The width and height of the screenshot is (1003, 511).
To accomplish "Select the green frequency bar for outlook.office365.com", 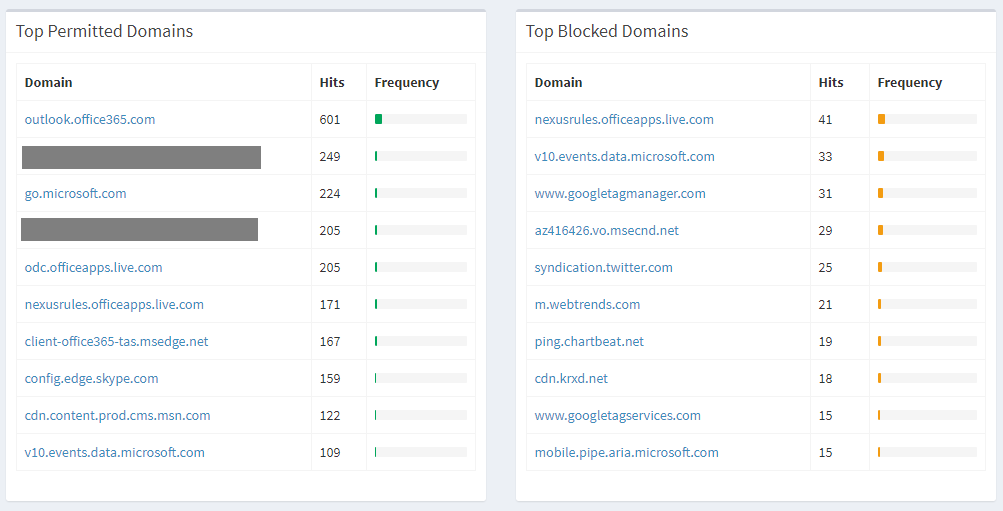I will click(378, 119).
